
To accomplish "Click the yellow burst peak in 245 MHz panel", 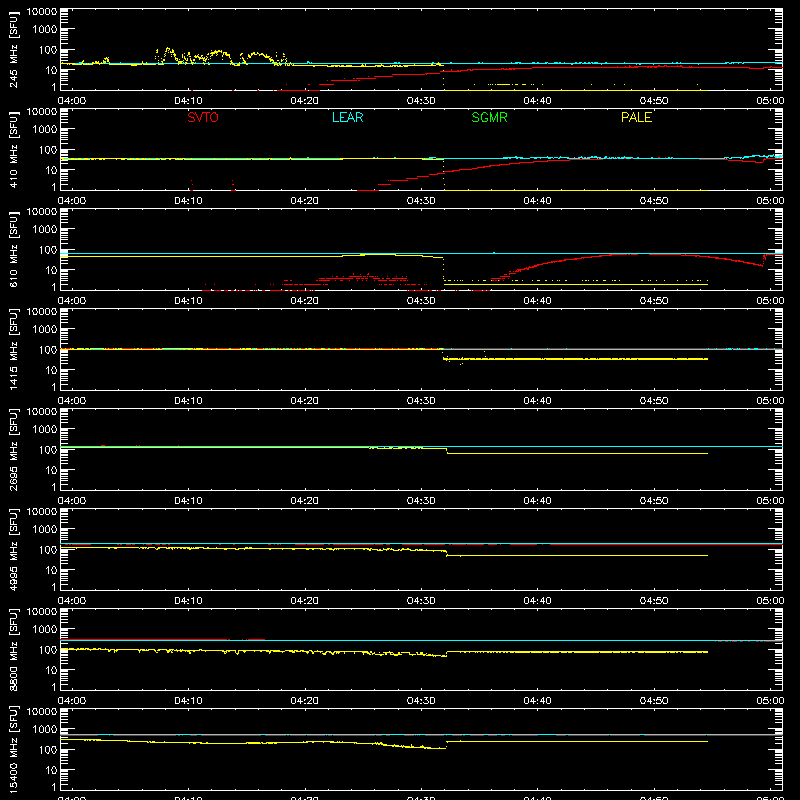I will coord(168,50).
